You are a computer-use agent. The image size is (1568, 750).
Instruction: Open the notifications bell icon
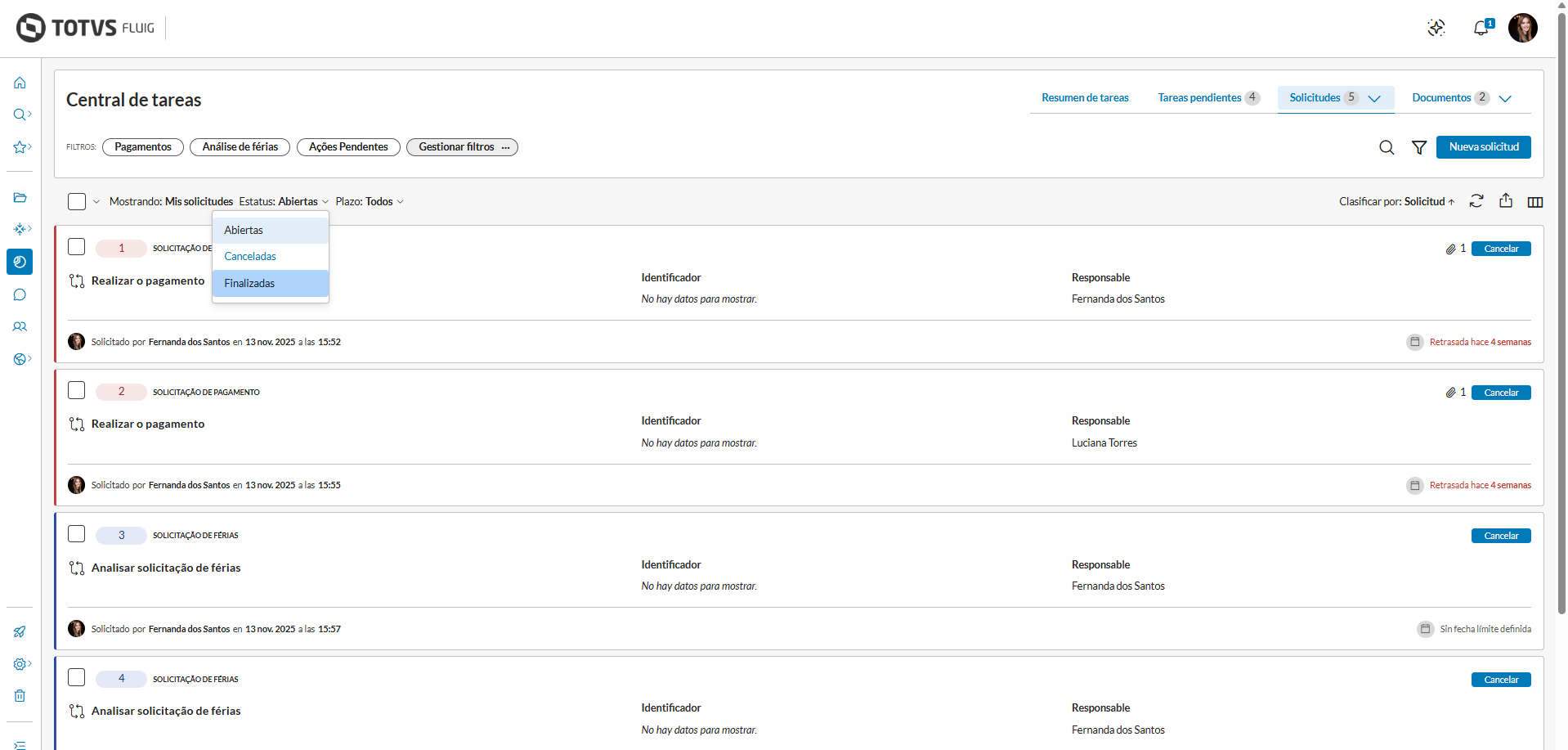pyautogui.click(x=1481, y=29)
